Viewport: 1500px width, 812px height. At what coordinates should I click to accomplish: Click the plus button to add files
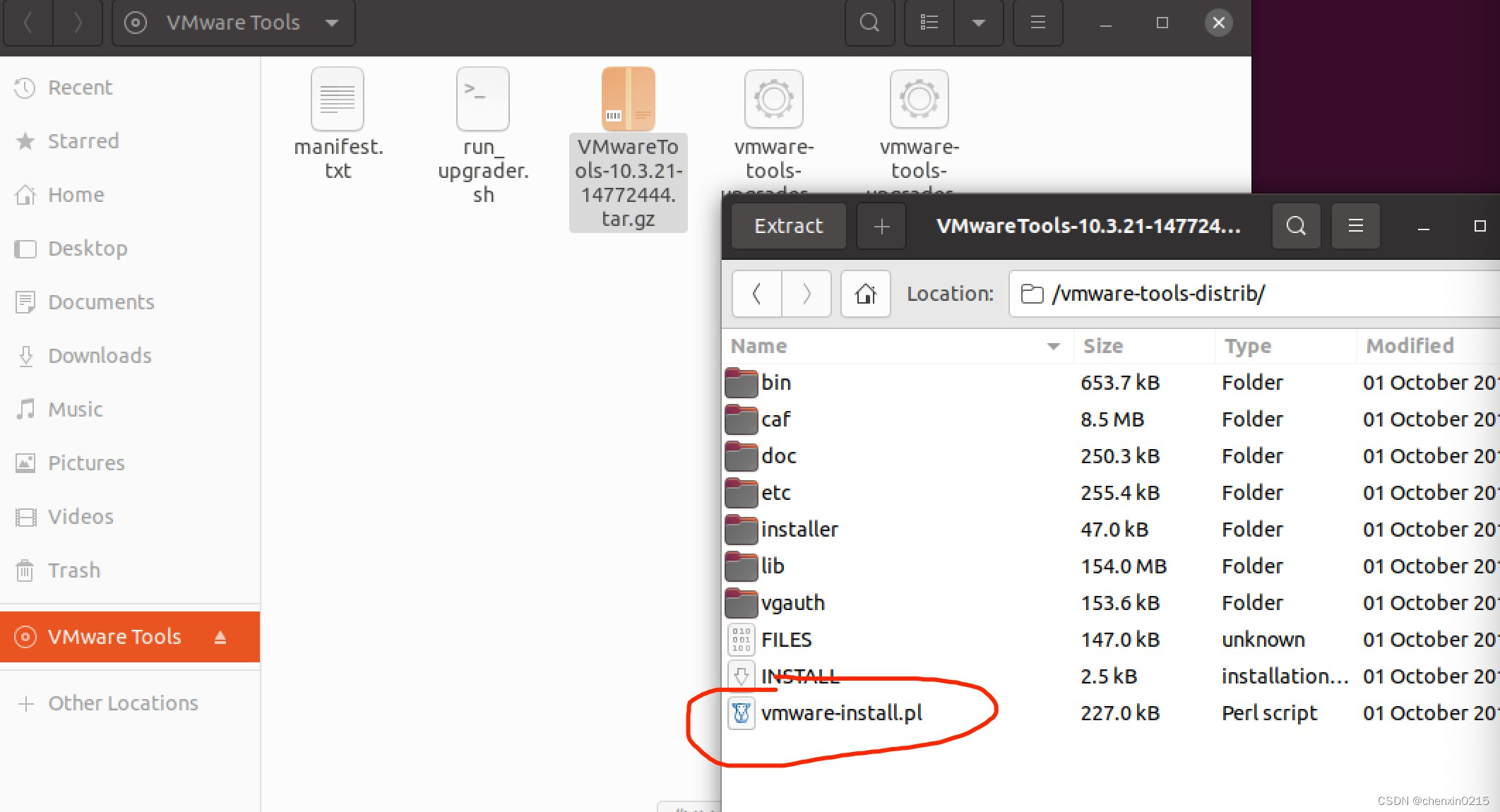tap(881, 226)
